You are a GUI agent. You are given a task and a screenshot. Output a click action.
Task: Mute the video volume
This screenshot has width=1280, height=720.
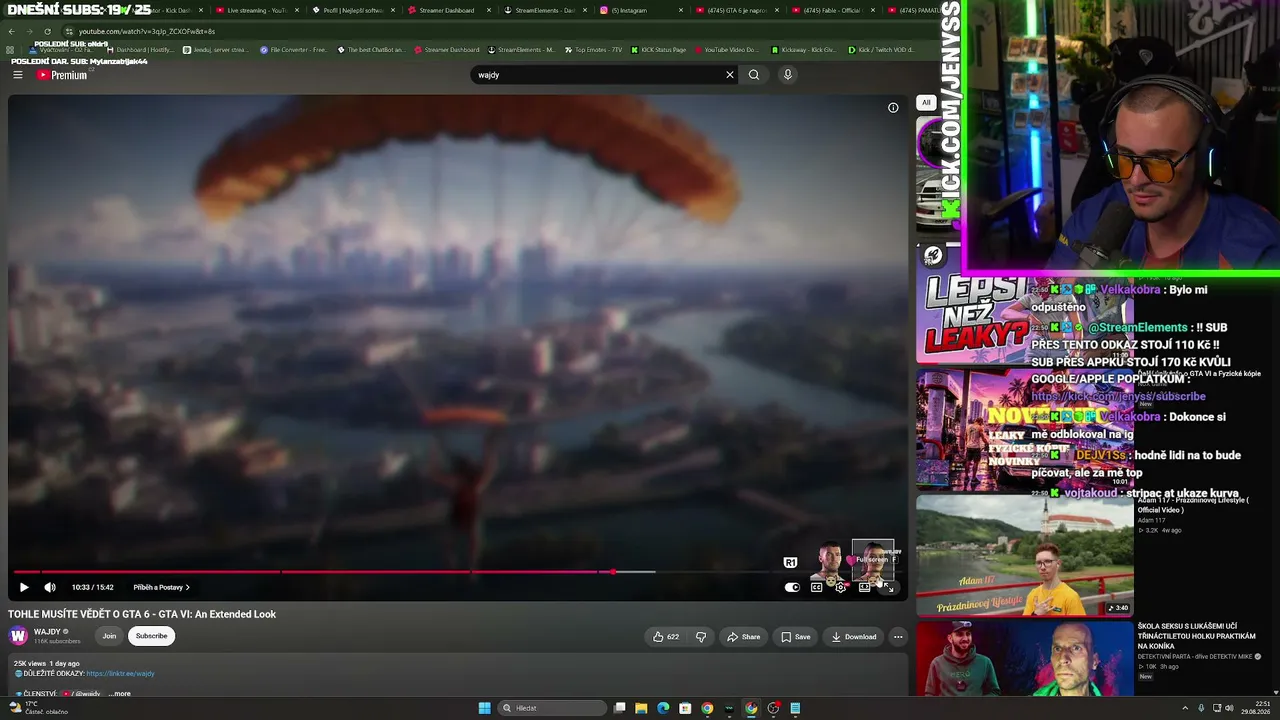click(50, 587)
